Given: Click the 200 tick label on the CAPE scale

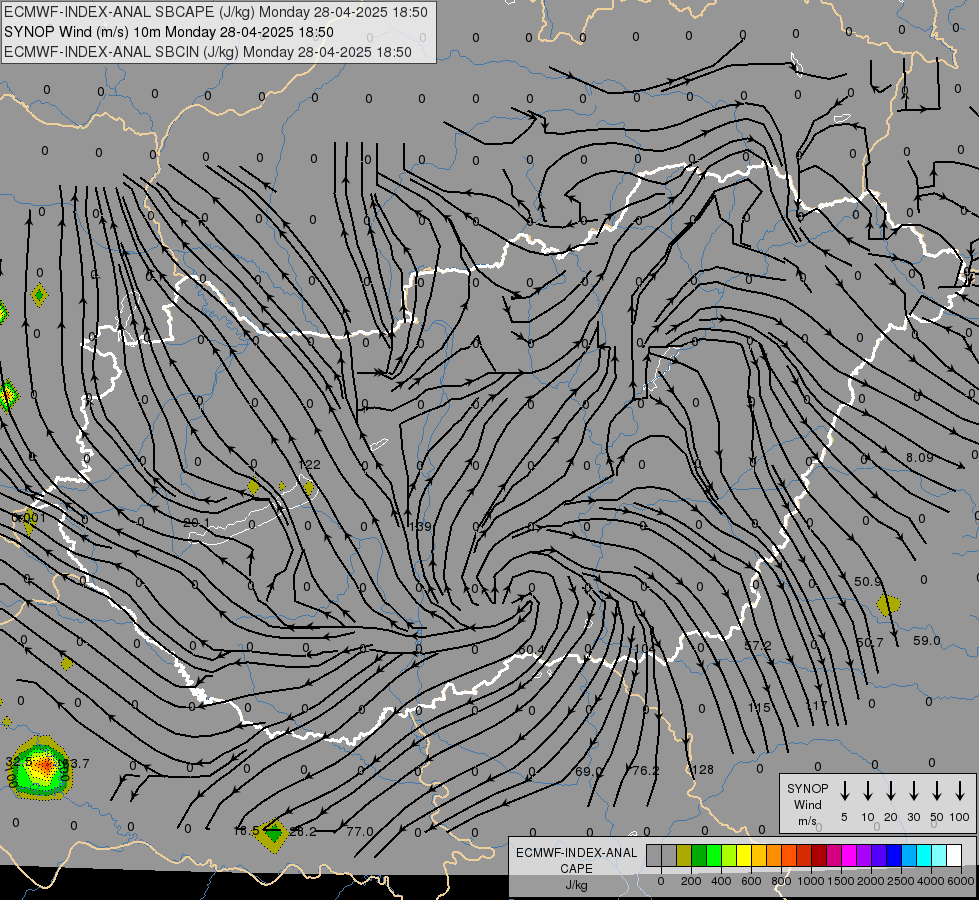Looking at the screenshot, I should click(691, 881).
